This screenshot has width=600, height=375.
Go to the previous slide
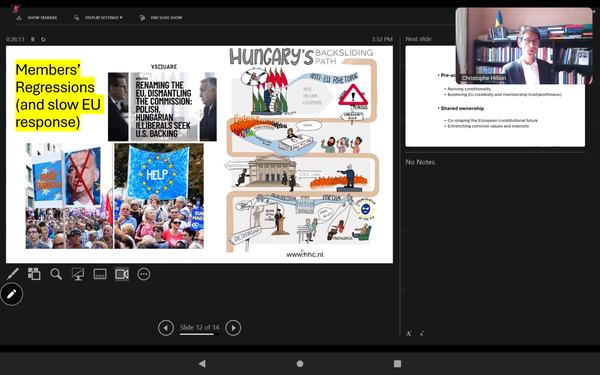tap(166, 328)
